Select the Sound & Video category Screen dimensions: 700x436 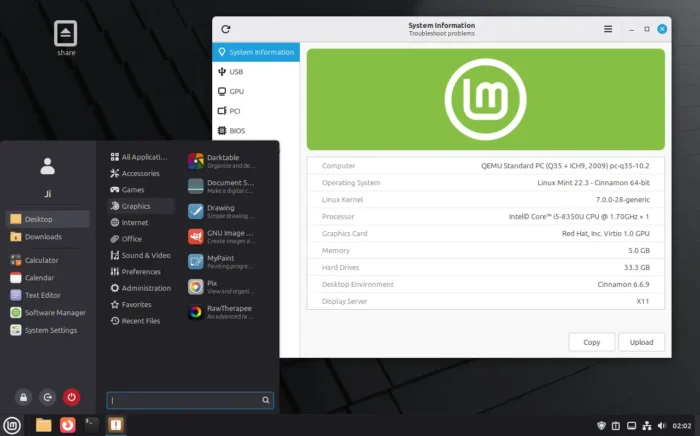pos(141,255)
